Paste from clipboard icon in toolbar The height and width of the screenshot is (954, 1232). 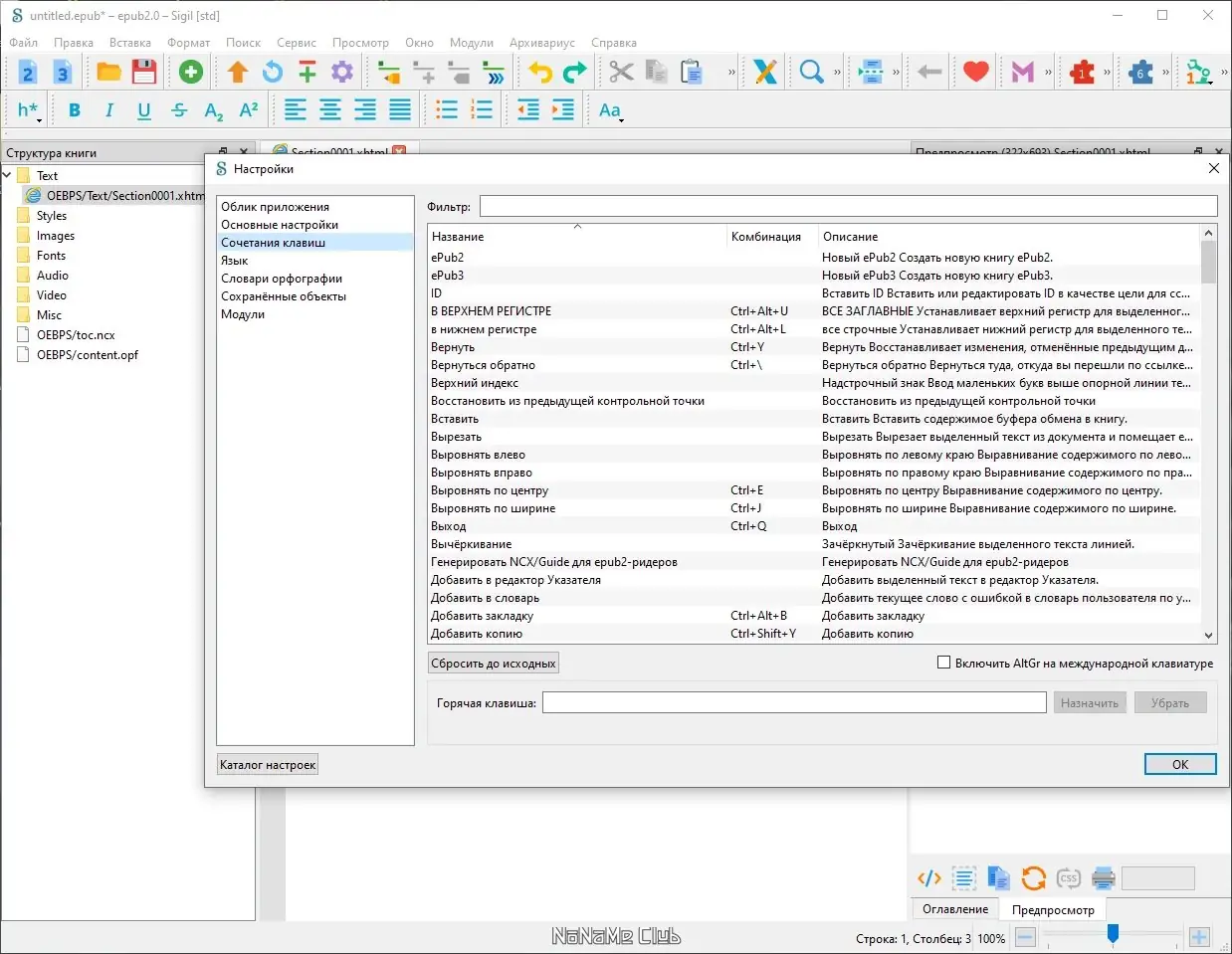pyautogui.click(x=692, y=72)
